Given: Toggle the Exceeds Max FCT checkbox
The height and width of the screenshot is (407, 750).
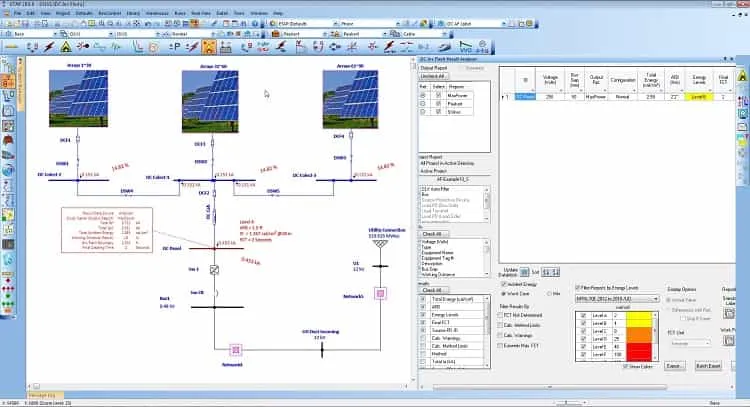Looking at the screenshot, I should [x=500, y=345].
